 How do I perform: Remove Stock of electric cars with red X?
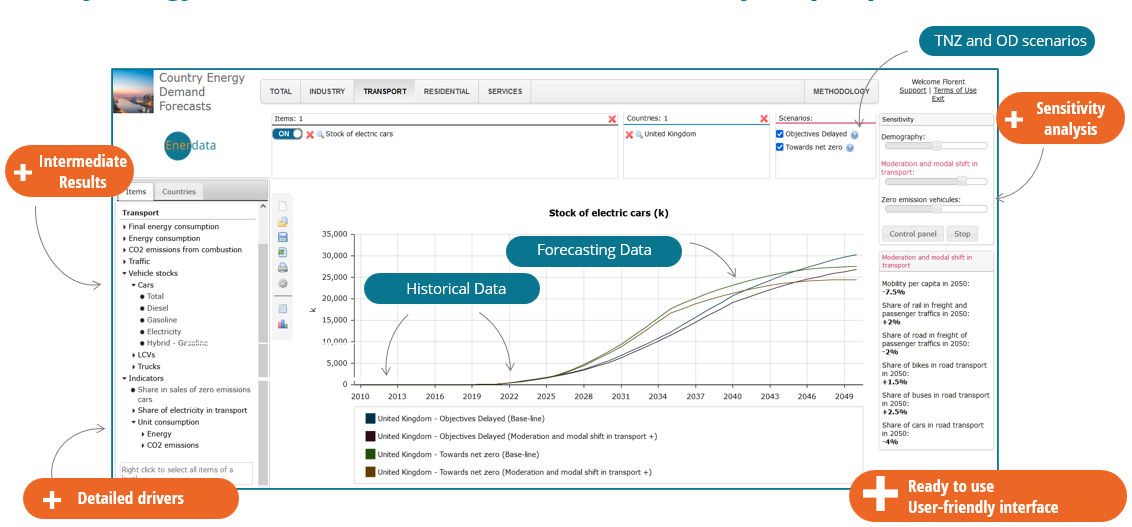[x=310, y=134]
